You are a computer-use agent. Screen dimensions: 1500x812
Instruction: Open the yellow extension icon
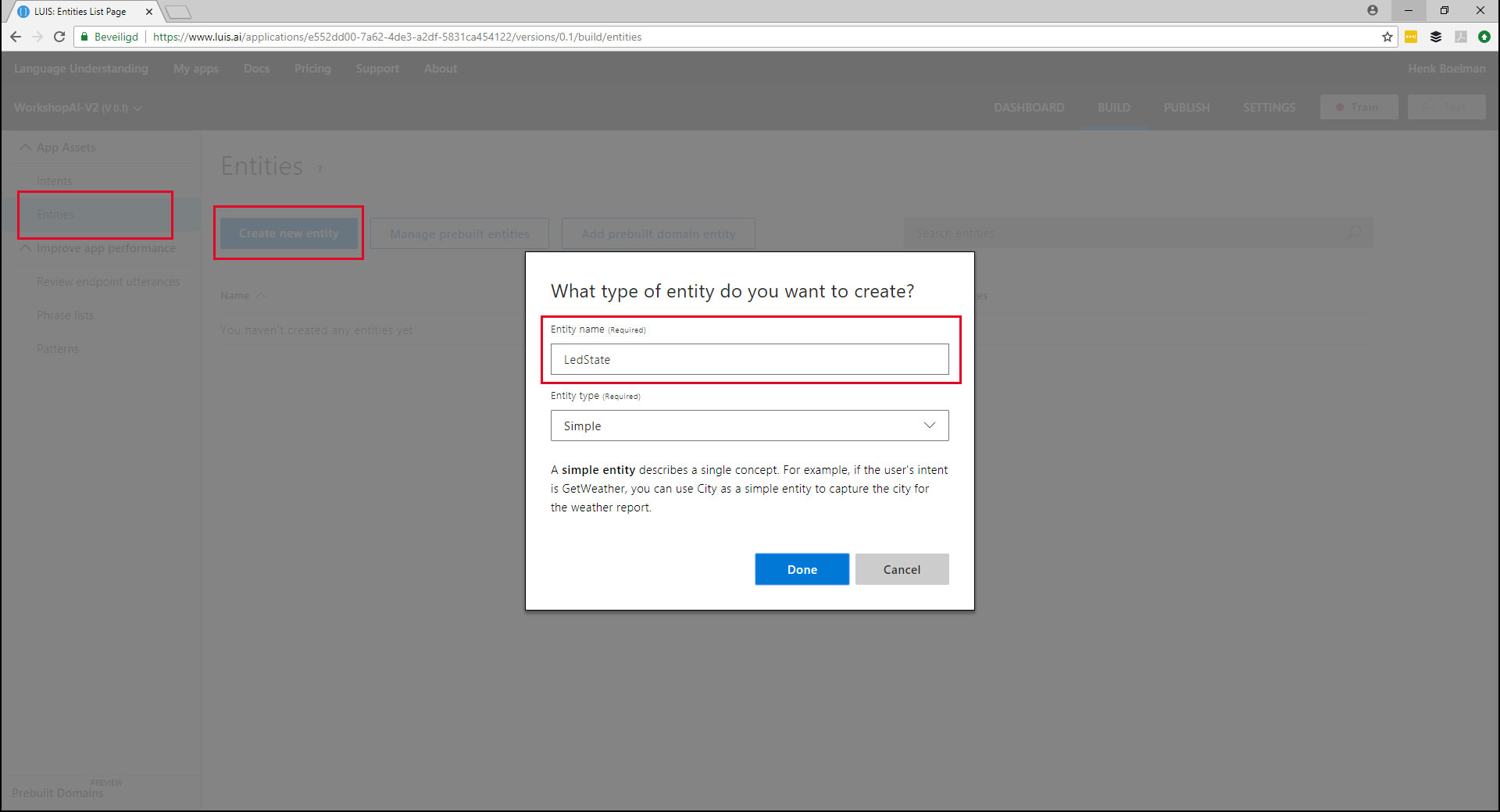point(1411,37)
